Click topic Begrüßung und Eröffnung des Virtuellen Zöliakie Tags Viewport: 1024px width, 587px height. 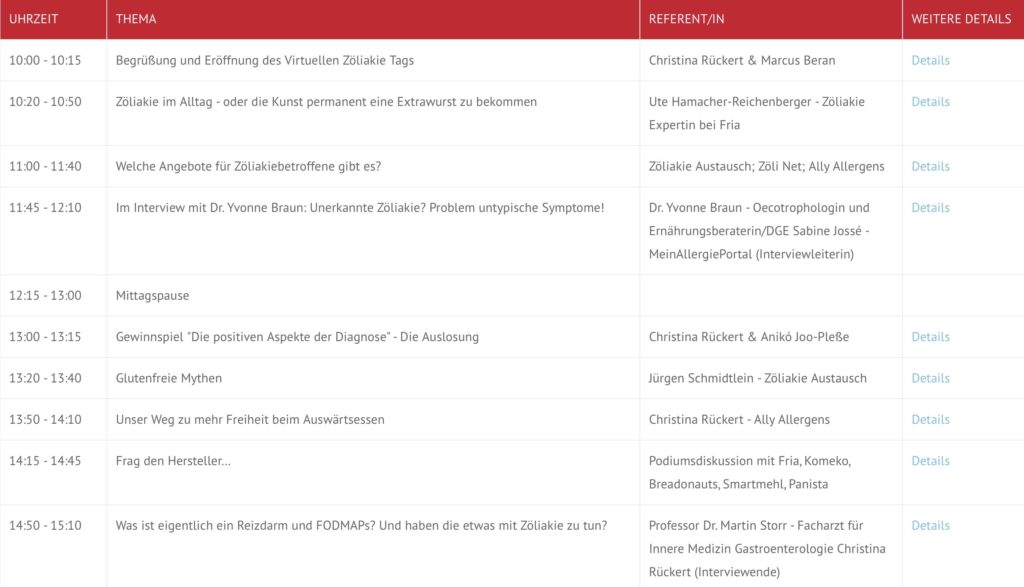[264, 60]
